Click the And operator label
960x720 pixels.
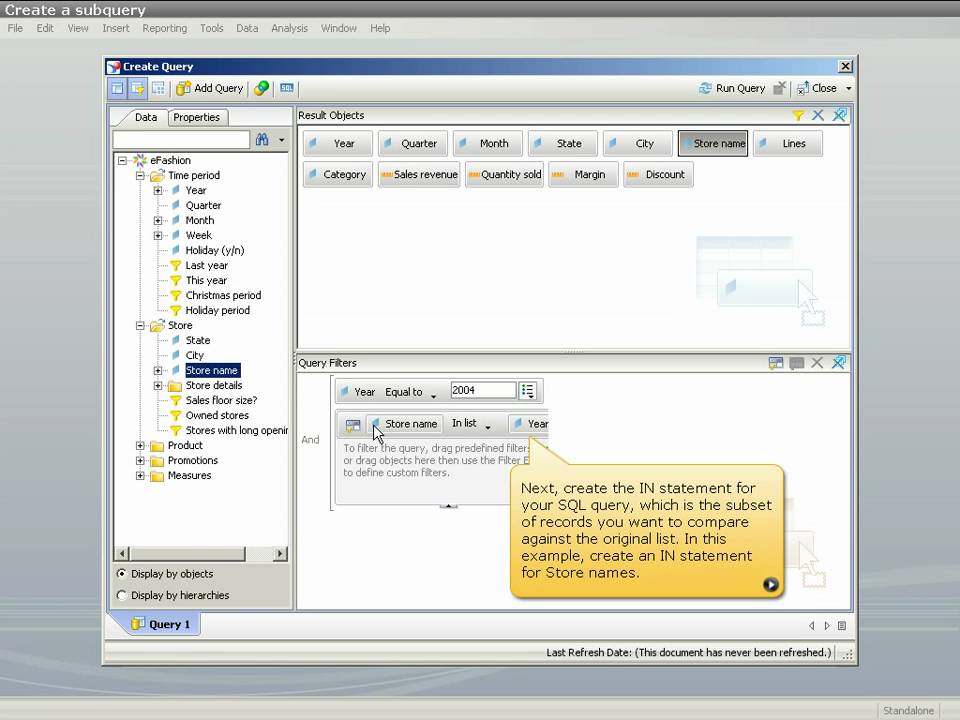pos(310,440)
